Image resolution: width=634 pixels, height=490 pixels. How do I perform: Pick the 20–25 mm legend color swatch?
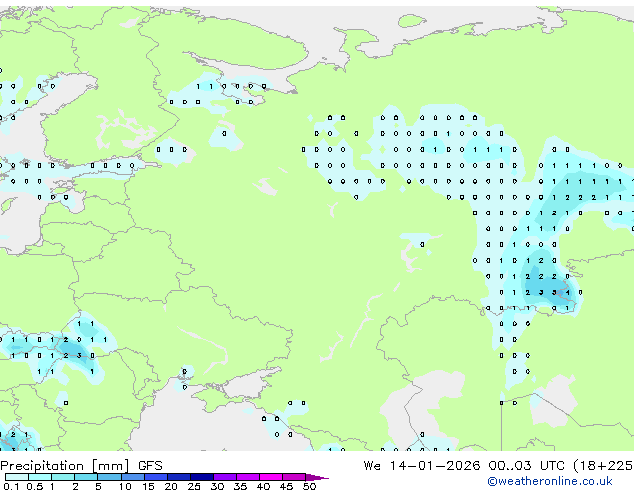[178, 477]
